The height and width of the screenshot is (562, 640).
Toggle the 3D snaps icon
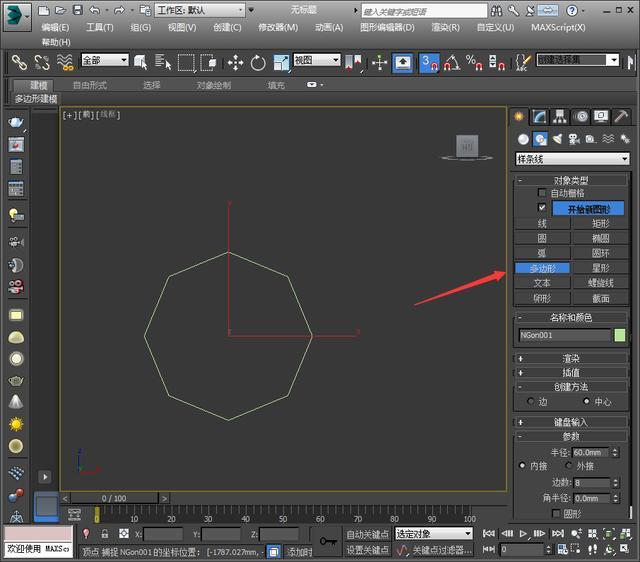(x=428, y=63)
